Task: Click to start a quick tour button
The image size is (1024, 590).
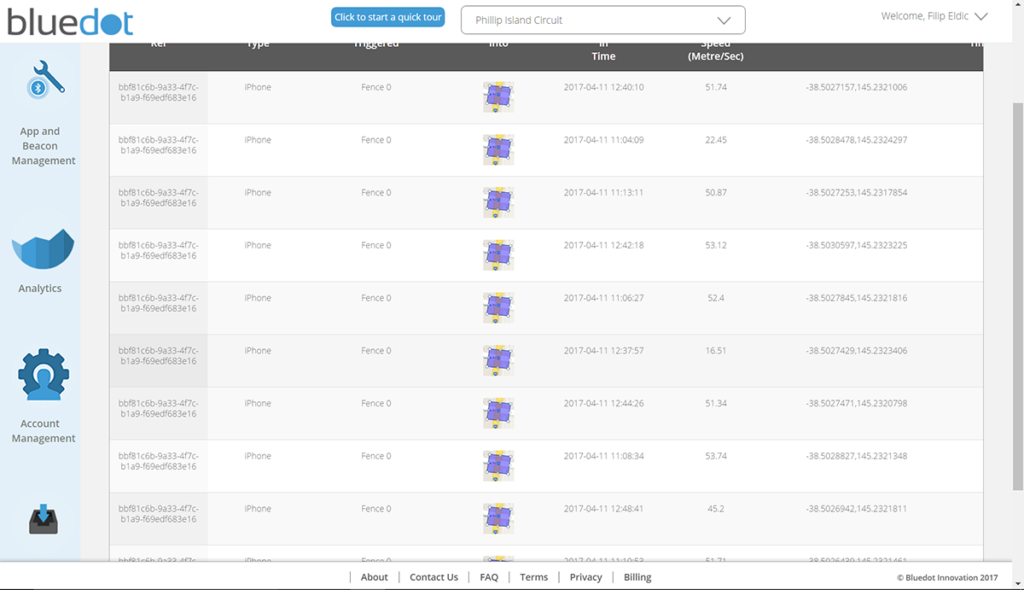Action: click(388, 17)
